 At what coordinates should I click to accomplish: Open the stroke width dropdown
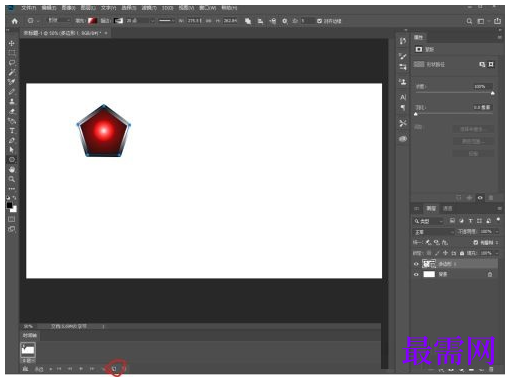click(x=152, y=21)
